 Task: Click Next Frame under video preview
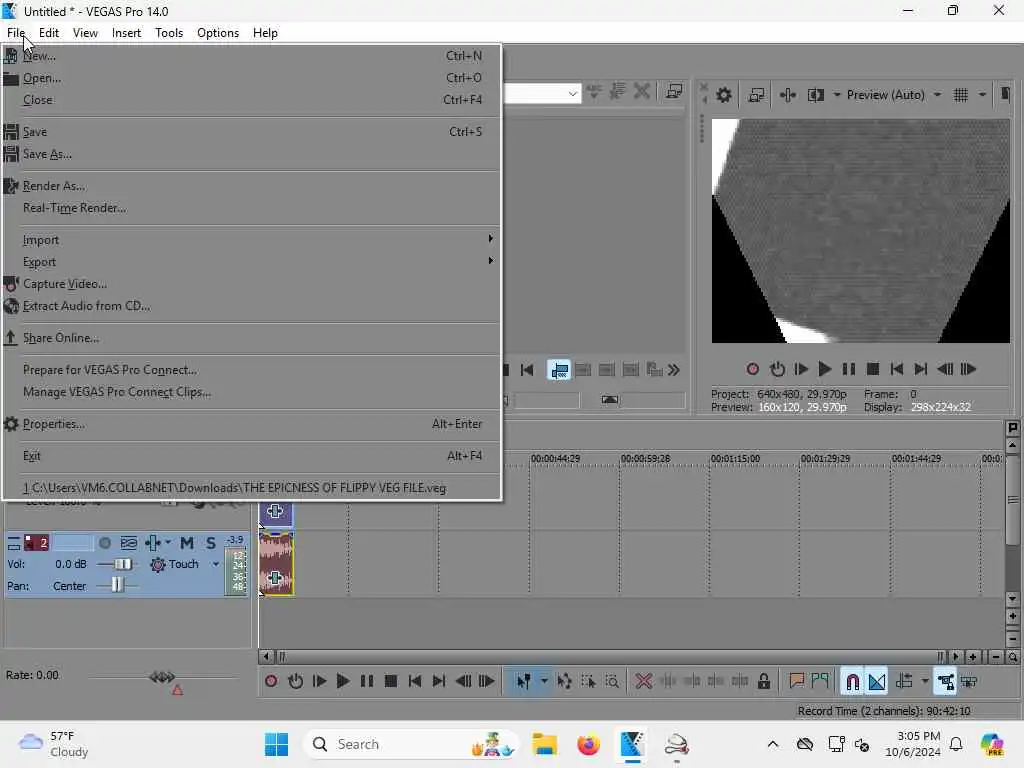point(968,370)
